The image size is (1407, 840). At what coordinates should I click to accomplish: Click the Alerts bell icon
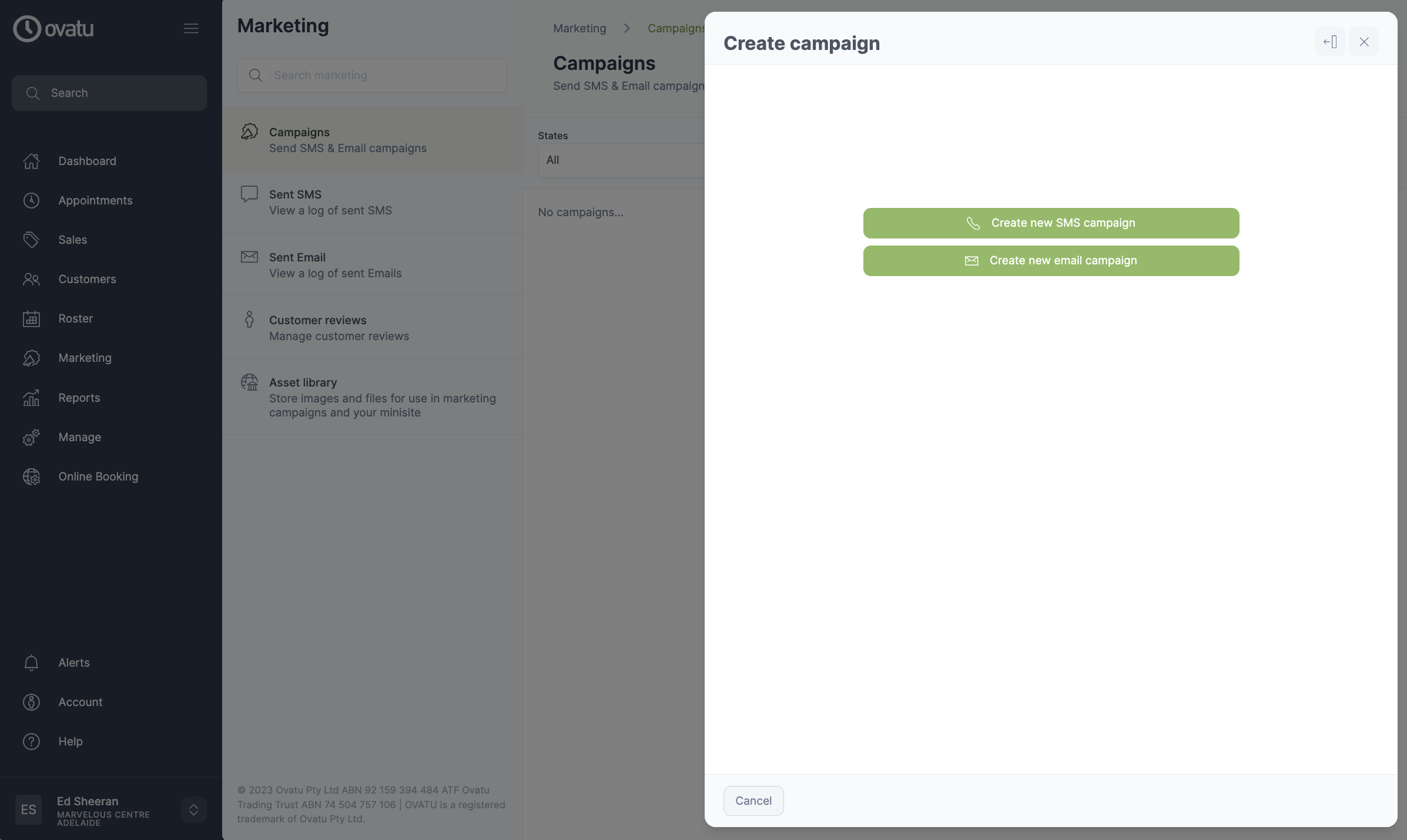31,663
